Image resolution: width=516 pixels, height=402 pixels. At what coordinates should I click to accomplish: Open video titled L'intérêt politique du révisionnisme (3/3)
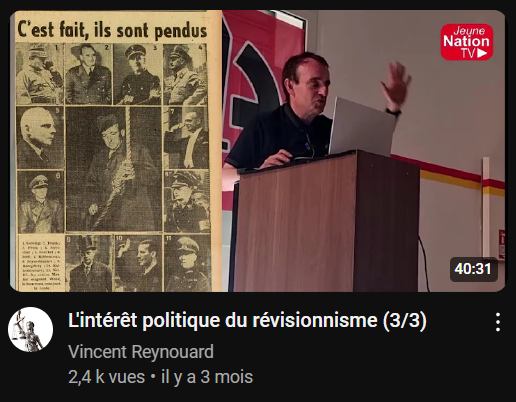coord(247,321)
